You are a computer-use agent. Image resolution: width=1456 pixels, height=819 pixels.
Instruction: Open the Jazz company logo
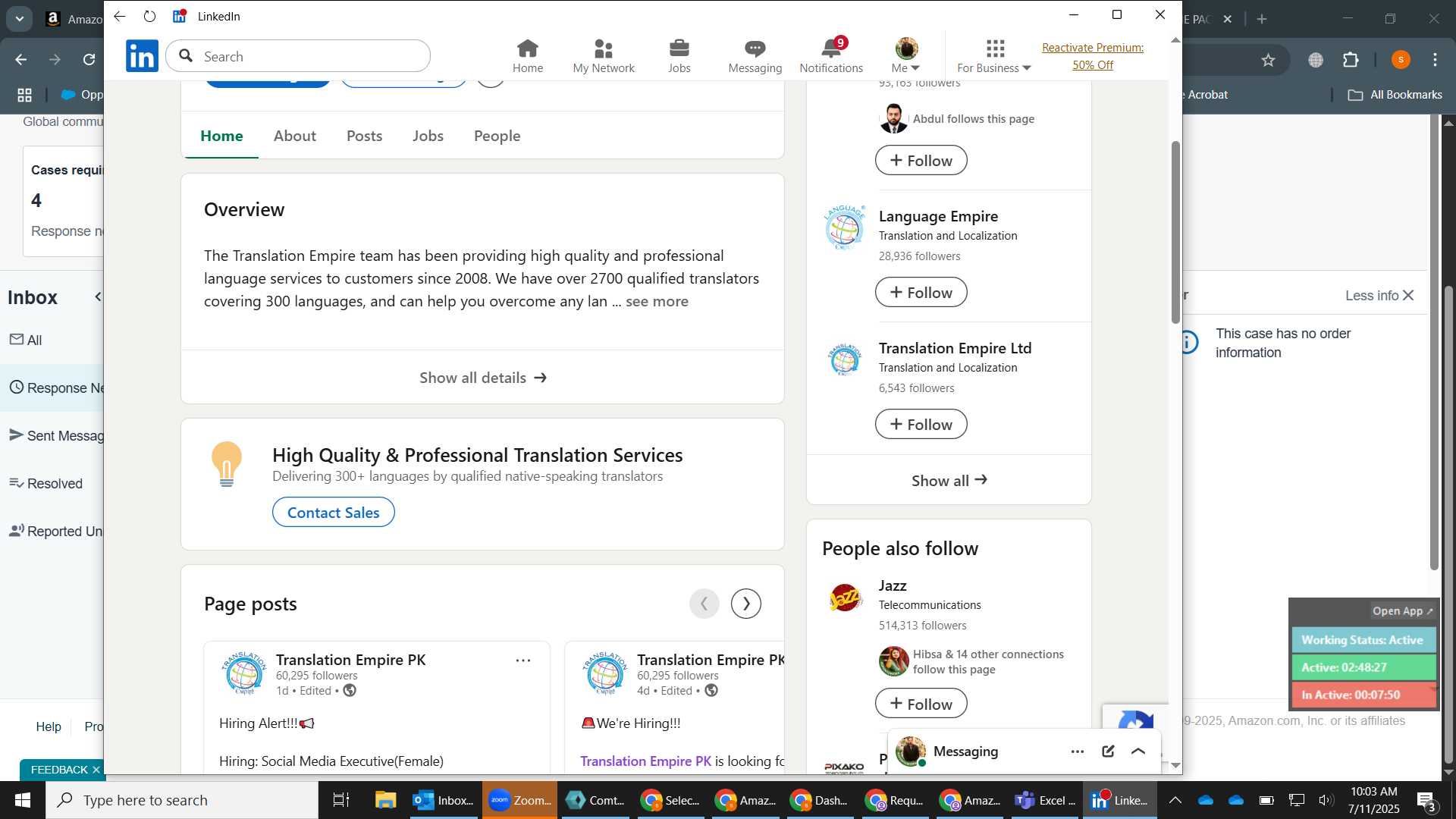point(844,599)
